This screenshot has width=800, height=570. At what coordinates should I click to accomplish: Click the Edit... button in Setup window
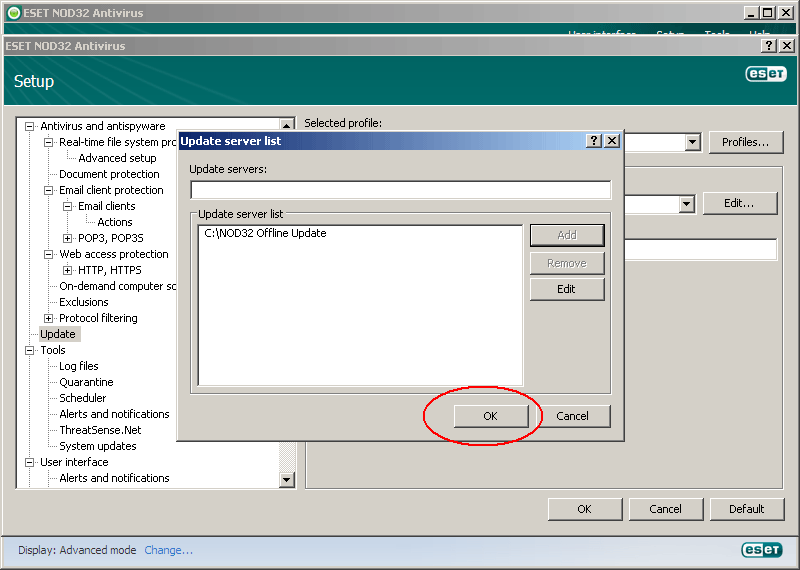pos(739,203)
